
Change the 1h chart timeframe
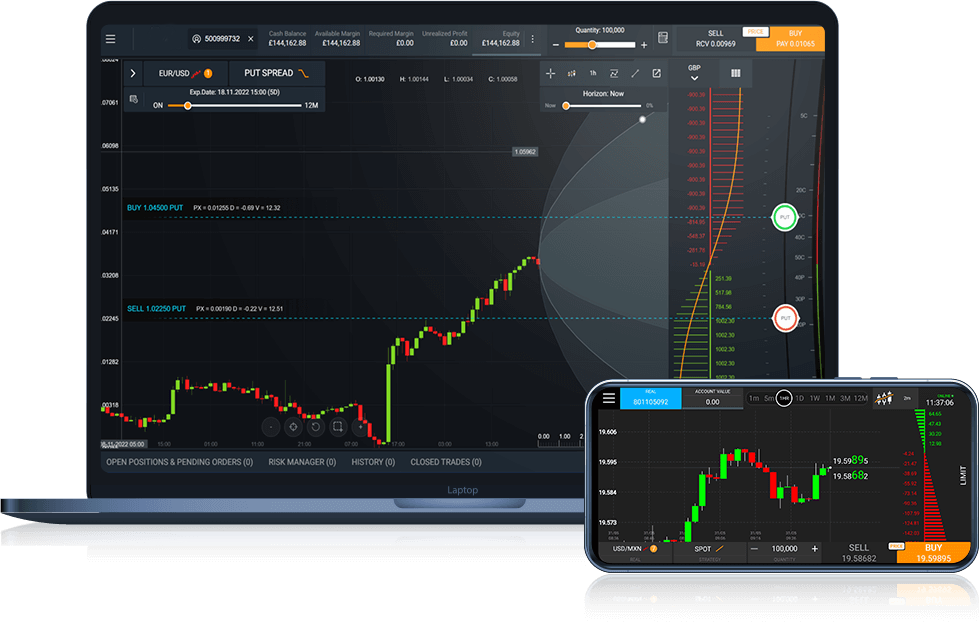pyautogui.click(x=593, y=73)
